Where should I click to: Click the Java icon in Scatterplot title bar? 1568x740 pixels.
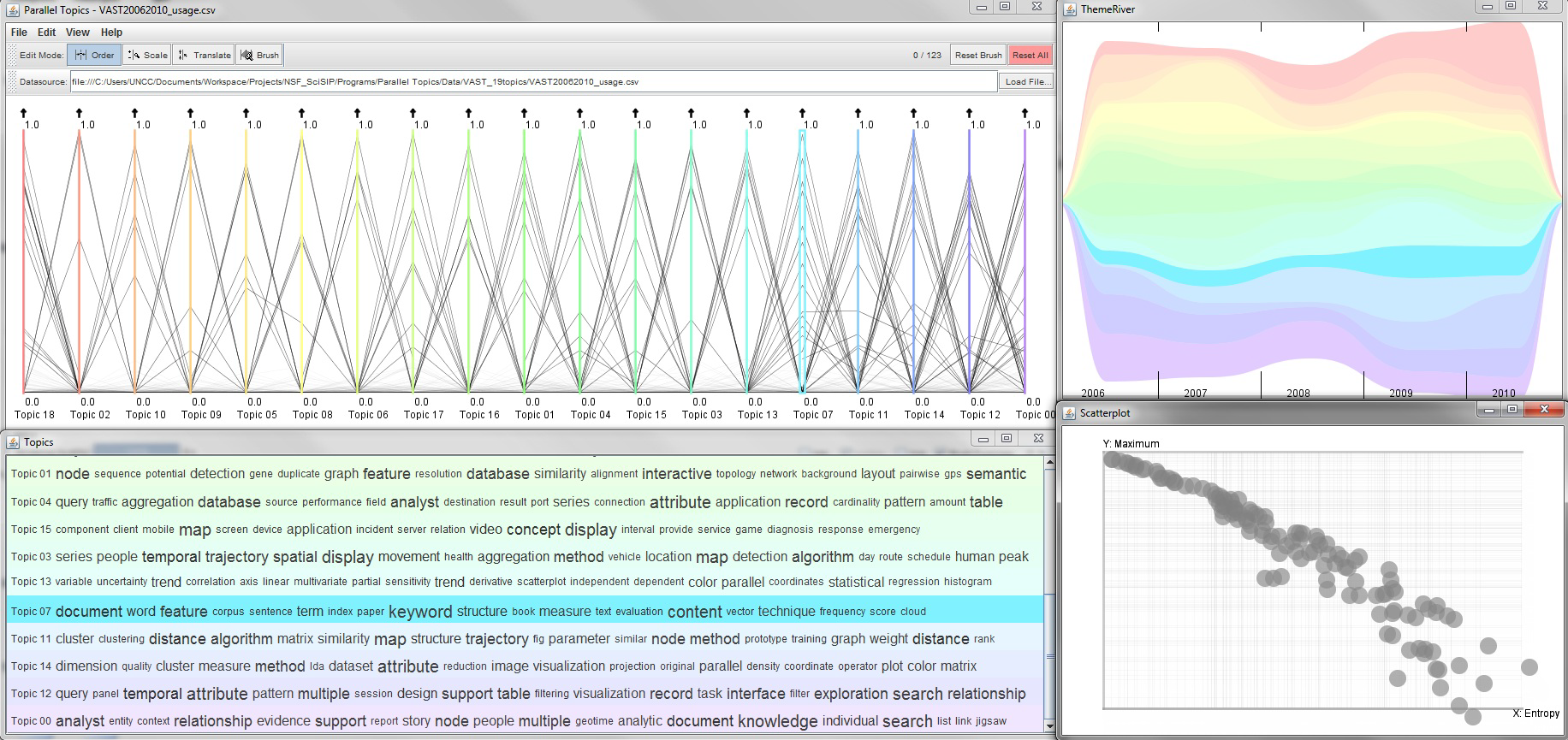click(1069, 413)
